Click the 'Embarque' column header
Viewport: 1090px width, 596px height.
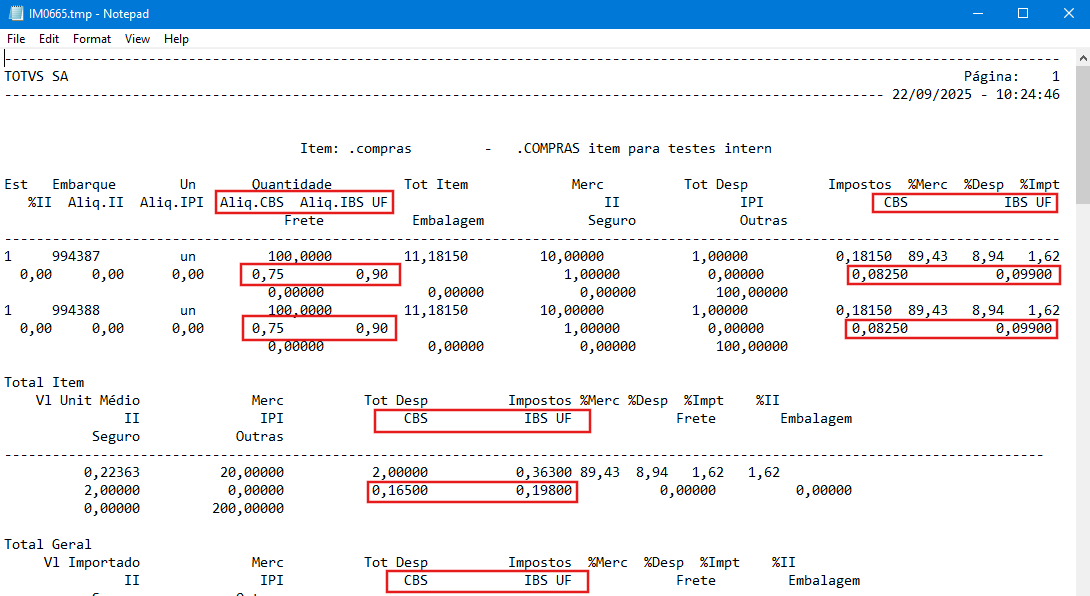pos(84,184)
